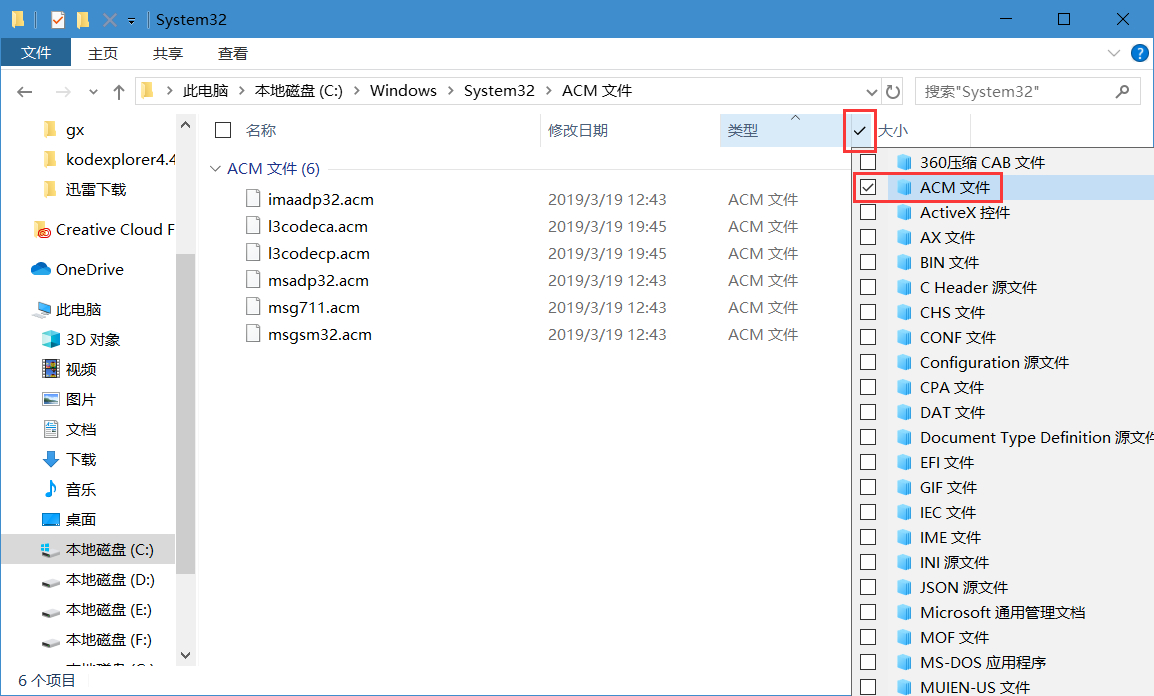Click Windows in the address breadcrumb
This screenshot has height=696, width=1154.
403,90
